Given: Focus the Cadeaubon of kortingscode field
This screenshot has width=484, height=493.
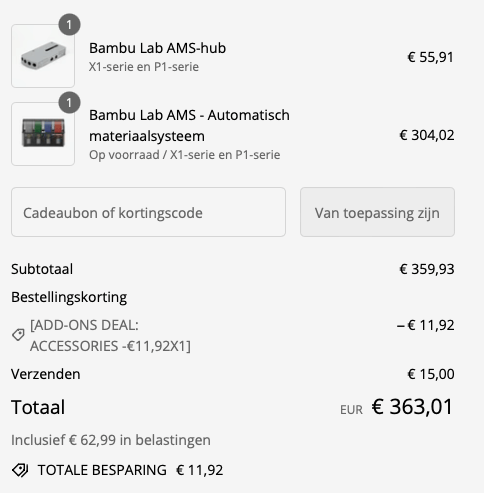Looking at the screenshot, I should pyautogui.click(x=148, y=212).
